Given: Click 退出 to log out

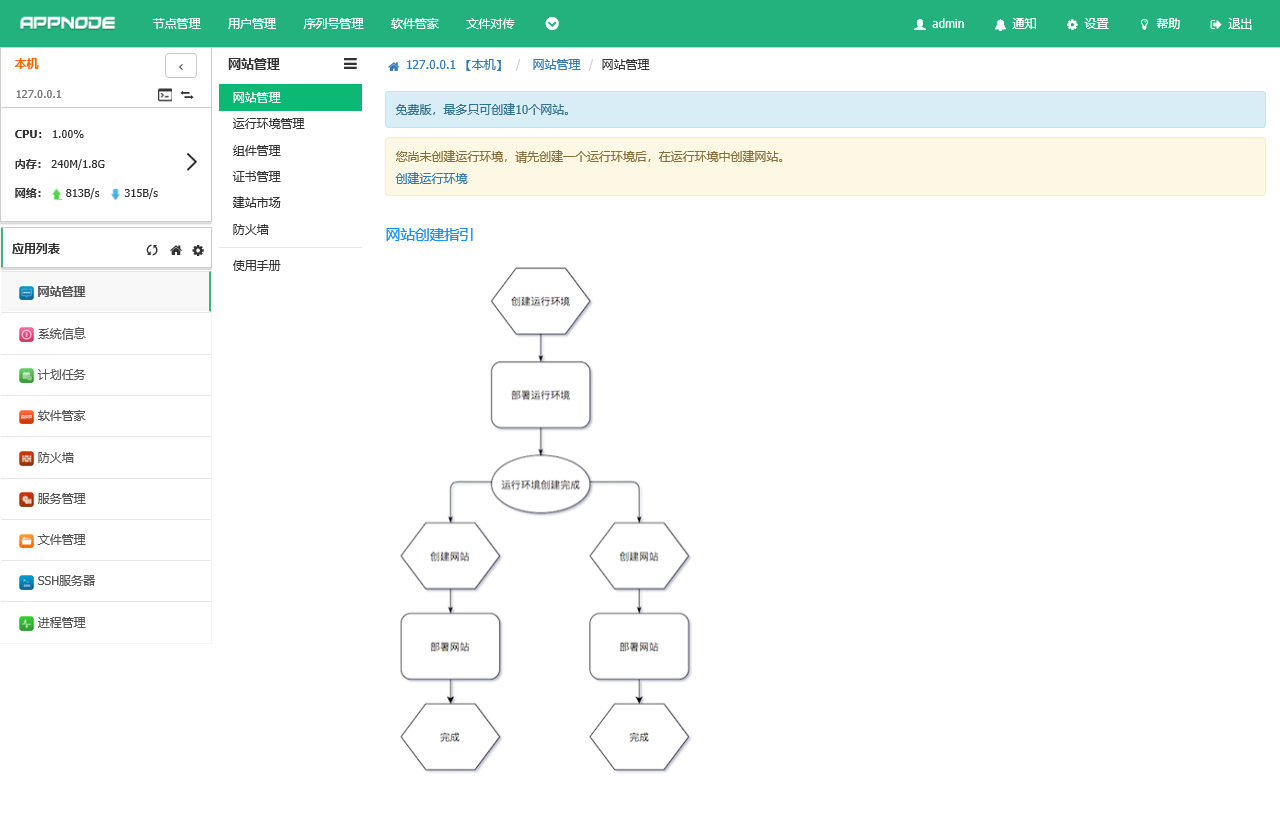Looking at the screenshot, I should tap(1231, 24).
